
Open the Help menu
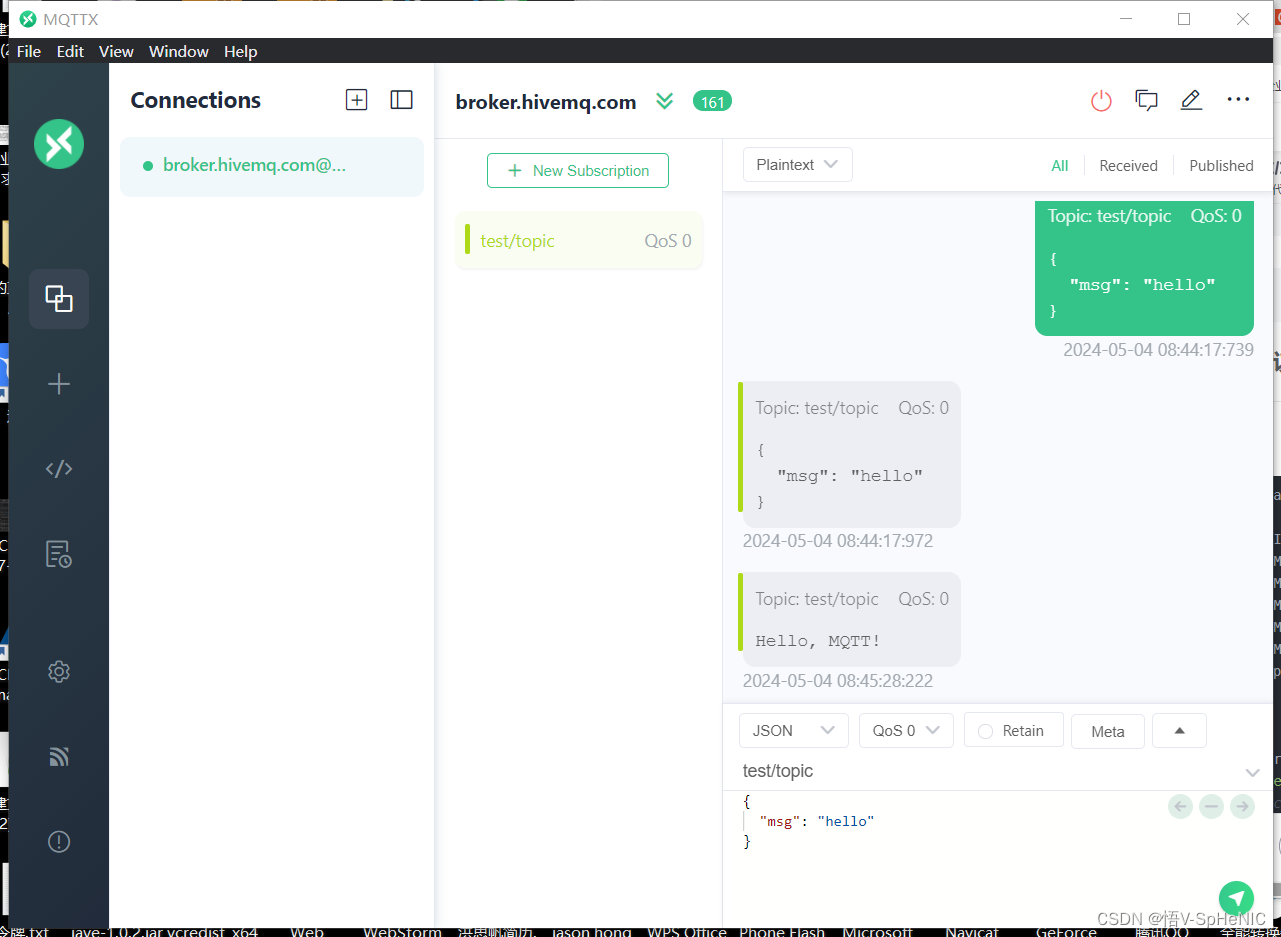[x=240, y=51]
